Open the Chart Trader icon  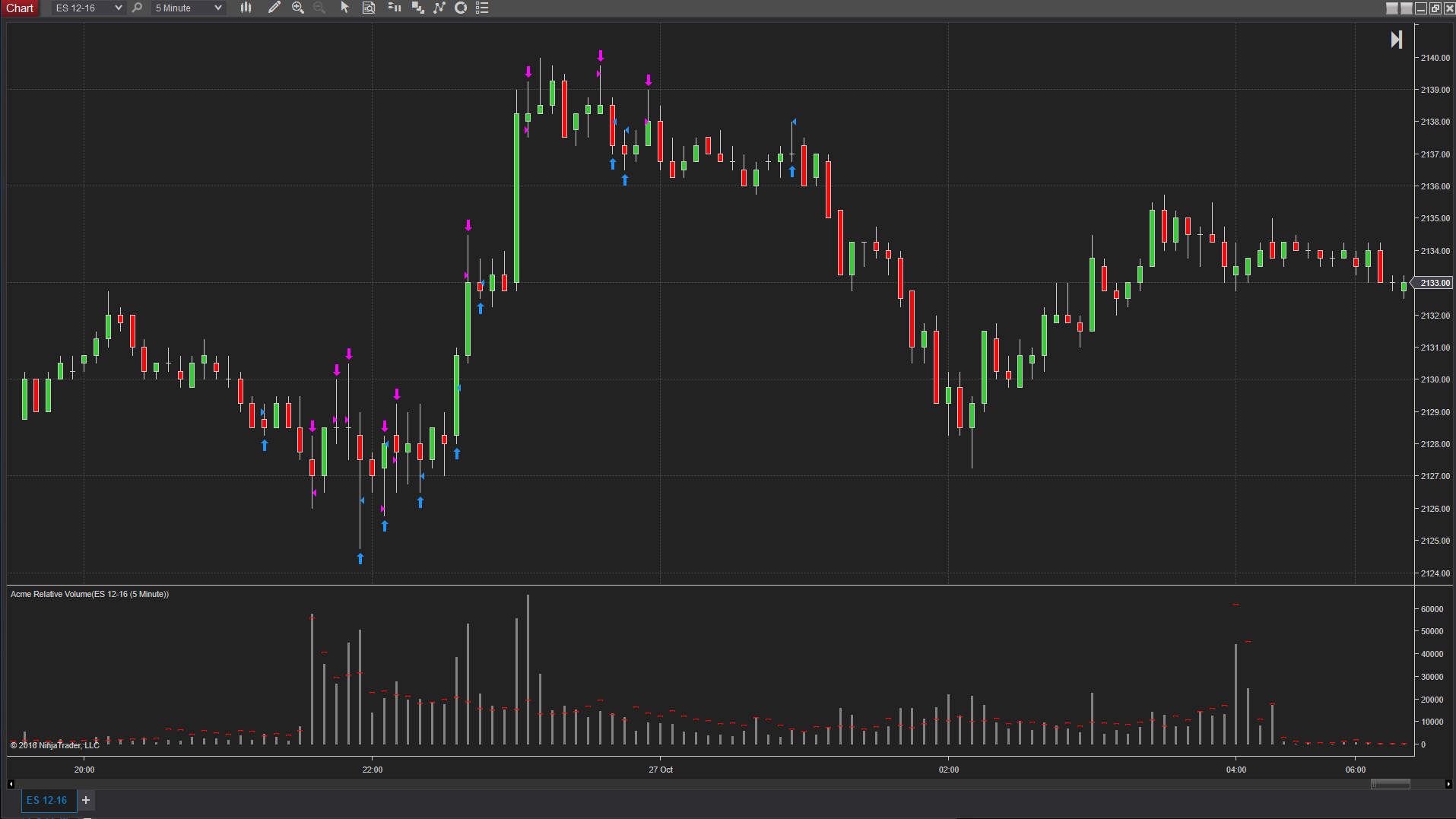click(394, 8)
